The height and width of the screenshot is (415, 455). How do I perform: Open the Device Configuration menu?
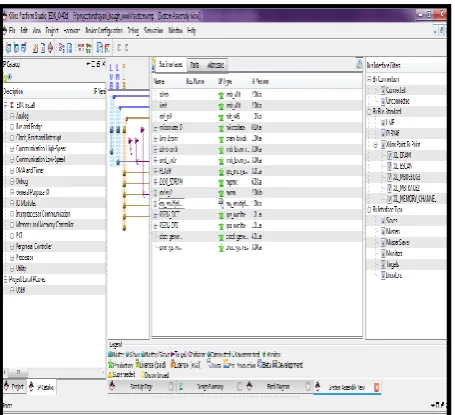(x=104, y=31)
